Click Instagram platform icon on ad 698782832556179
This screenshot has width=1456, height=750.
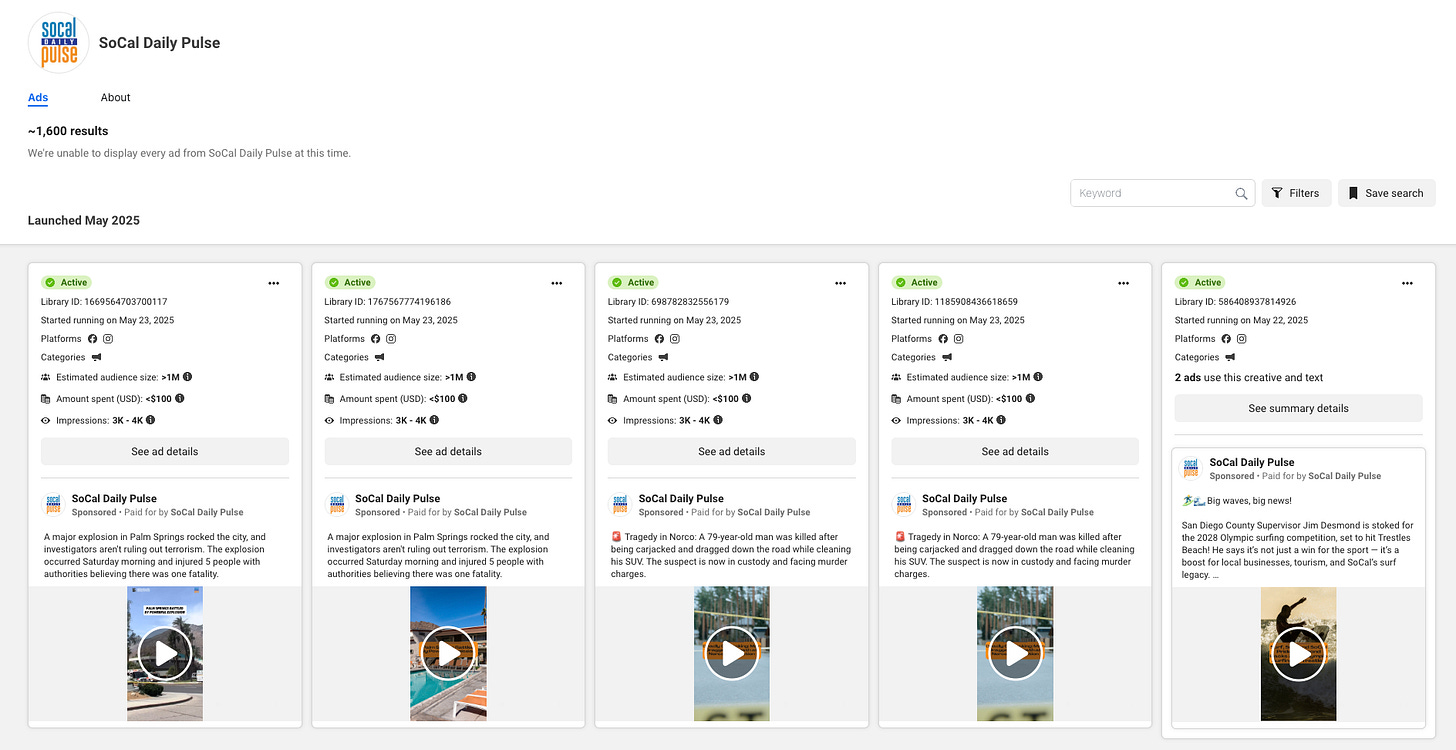[x=675, y=339]
